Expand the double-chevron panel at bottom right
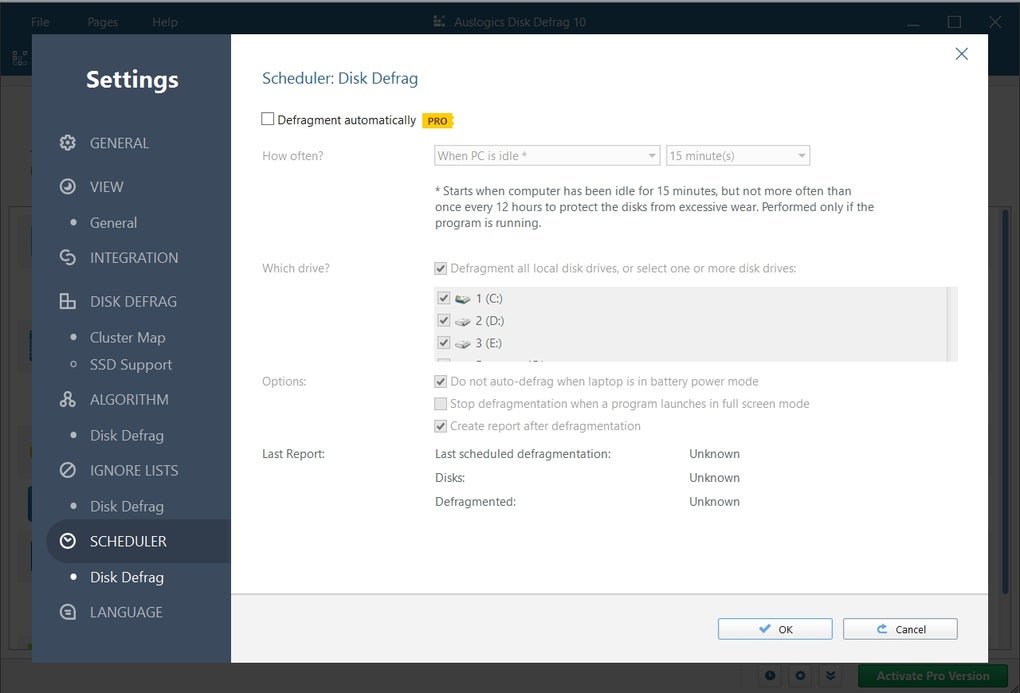The height and width of the screenshot is (693, 1020). (x=829, y=676)
